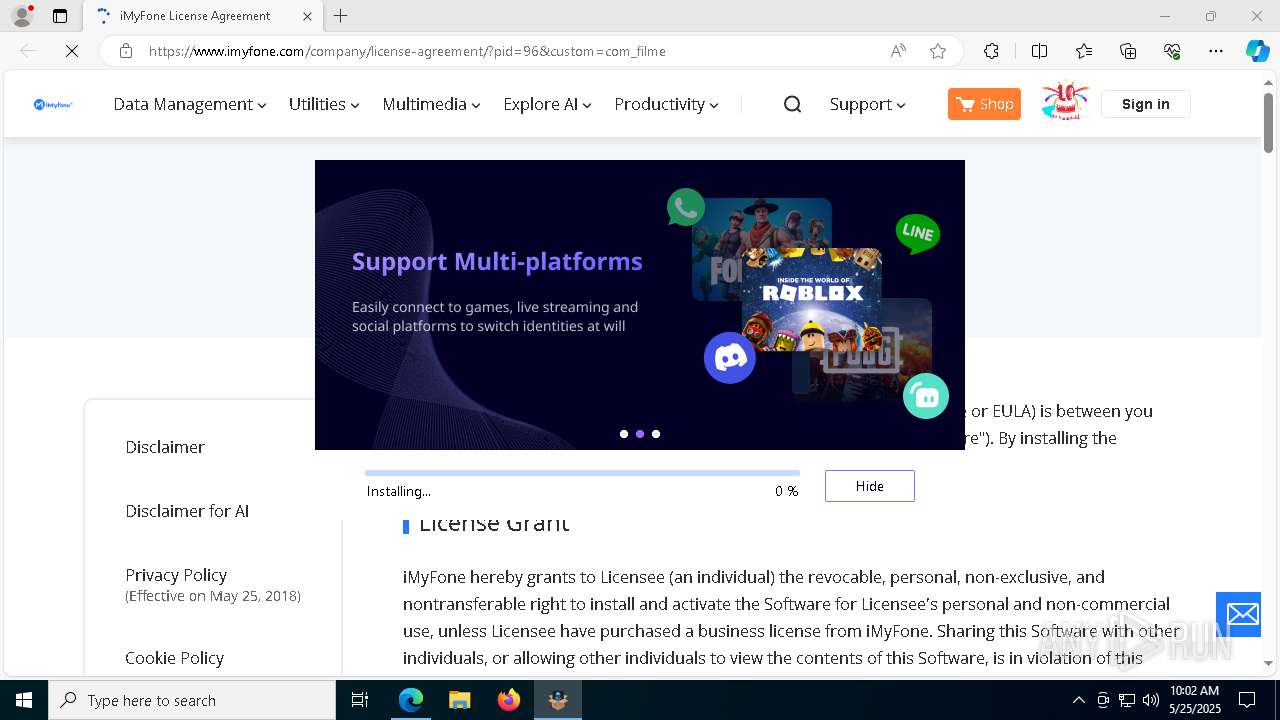The image size is (1280, 720).
Task: Click the orange Shop button
Action: [x=984, y=104]
